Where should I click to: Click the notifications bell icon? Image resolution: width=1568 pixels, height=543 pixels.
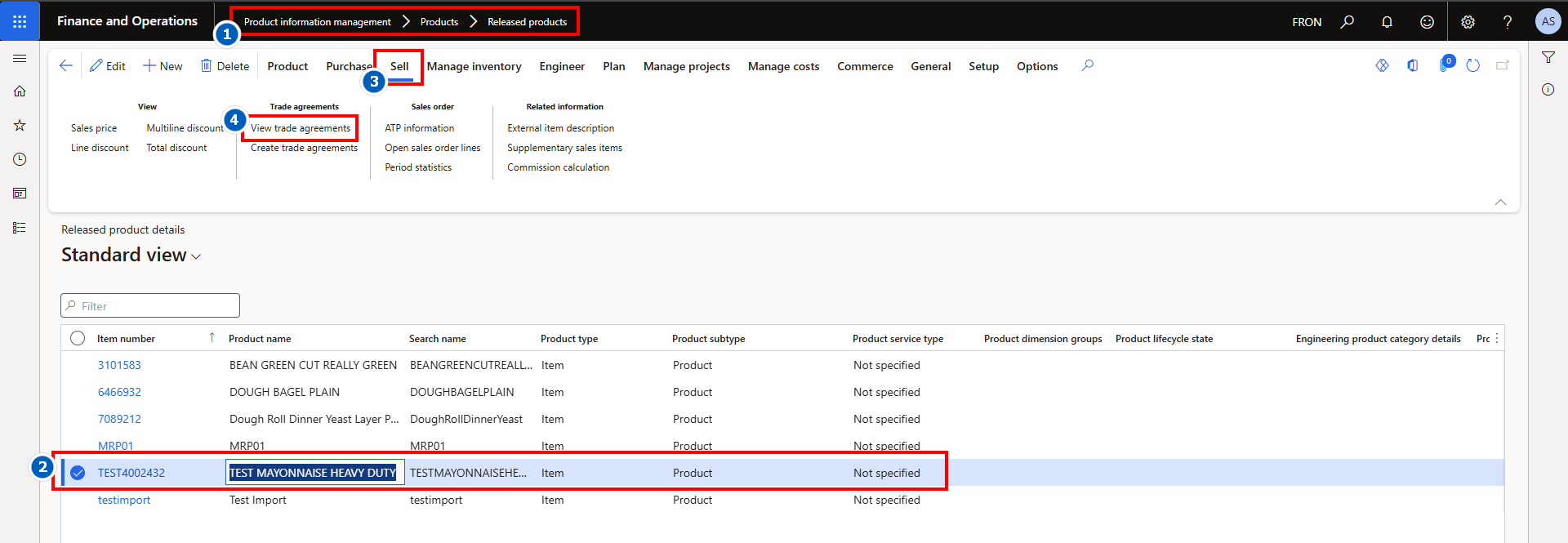click(x=1387, y=22)
